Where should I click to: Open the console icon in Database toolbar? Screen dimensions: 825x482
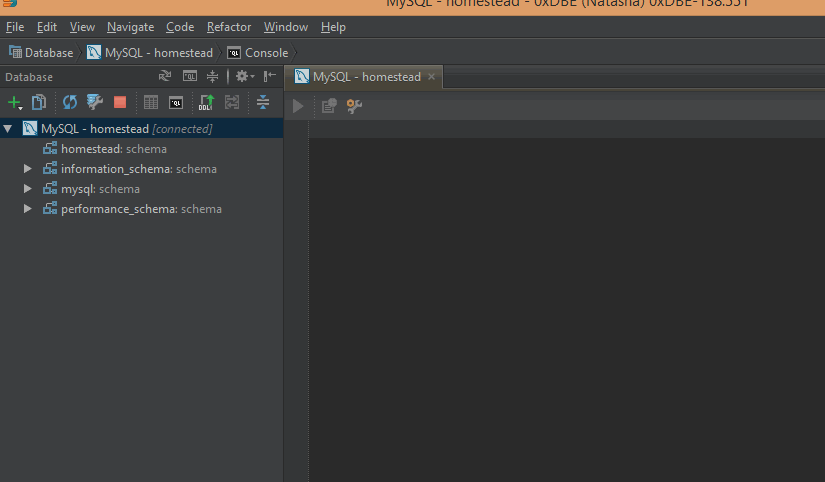[x=176, y=102]
